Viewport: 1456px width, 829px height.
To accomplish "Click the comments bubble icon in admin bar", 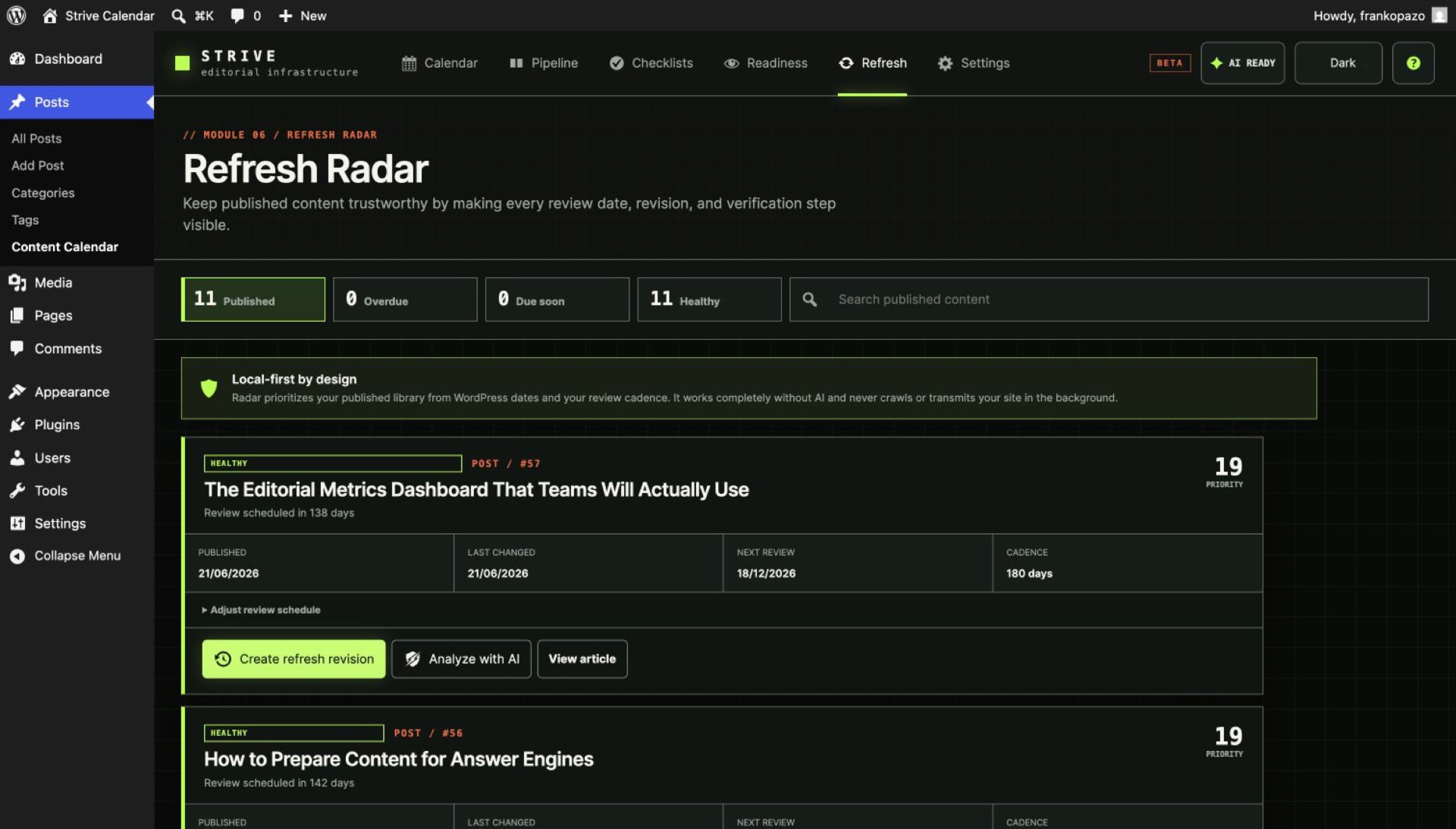I will point(237,16).
